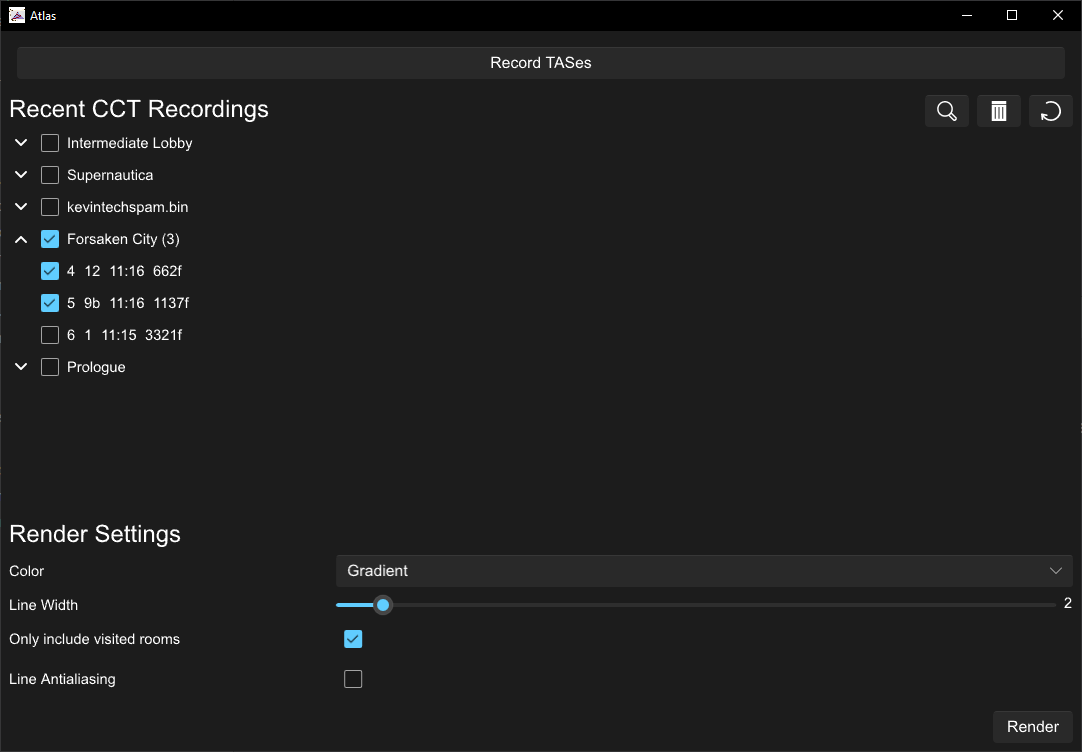This screenshot has width=1082, height=752.
Task: Check the Prologue checkbox
Action: pos(50,367)
